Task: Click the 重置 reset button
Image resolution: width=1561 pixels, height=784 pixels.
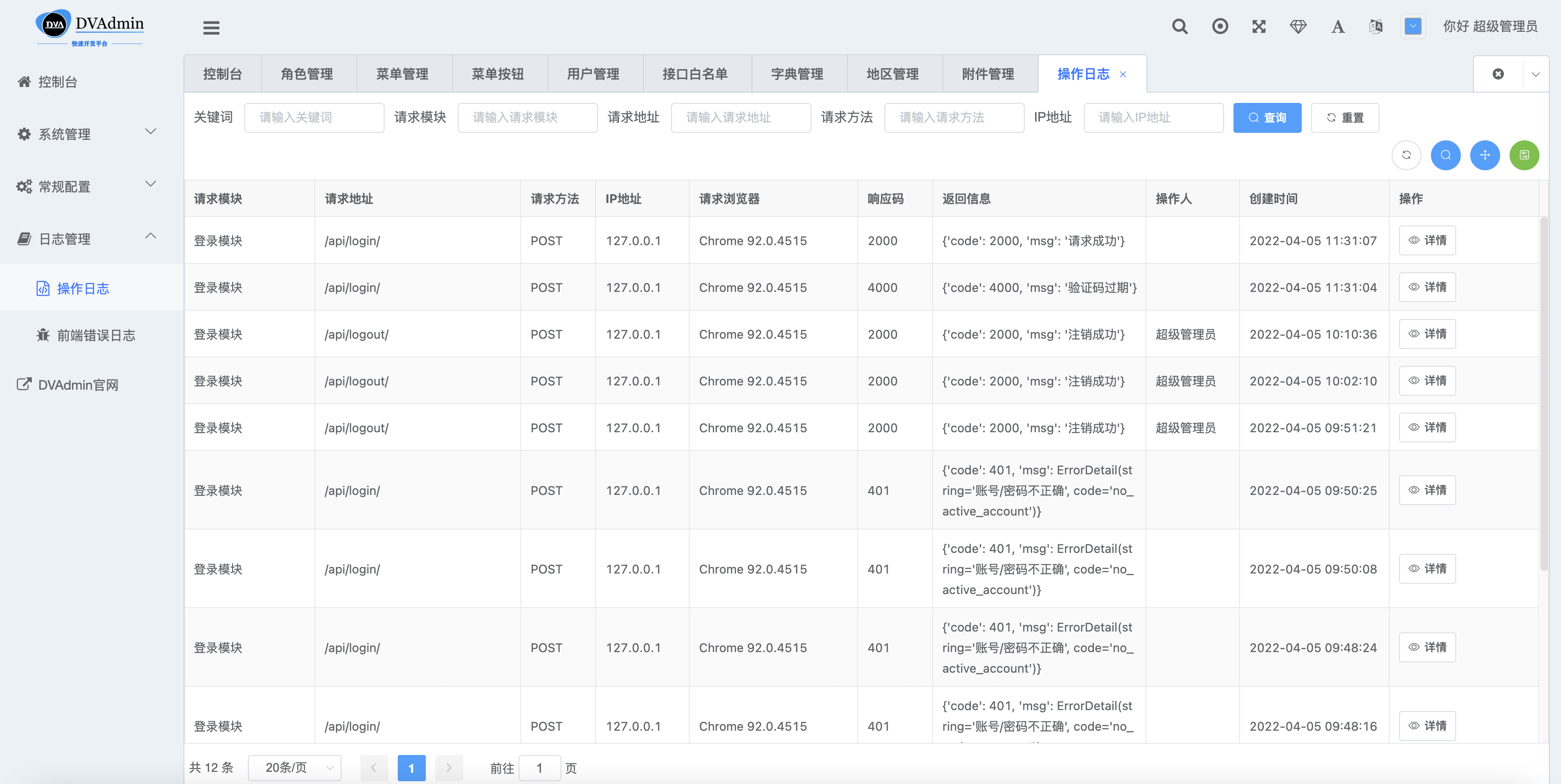Action: click(1345, 117)
